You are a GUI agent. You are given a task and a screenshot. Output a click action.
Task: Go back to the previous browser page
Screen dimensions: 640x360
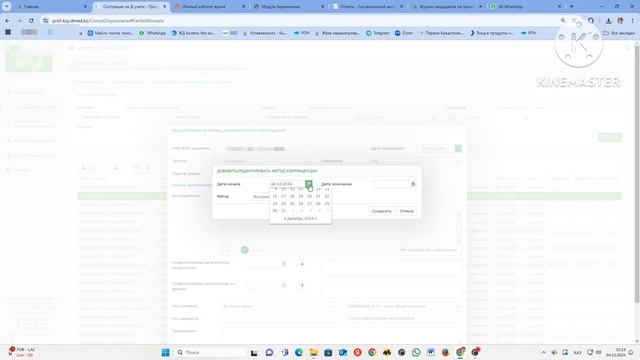coord(8,20)
